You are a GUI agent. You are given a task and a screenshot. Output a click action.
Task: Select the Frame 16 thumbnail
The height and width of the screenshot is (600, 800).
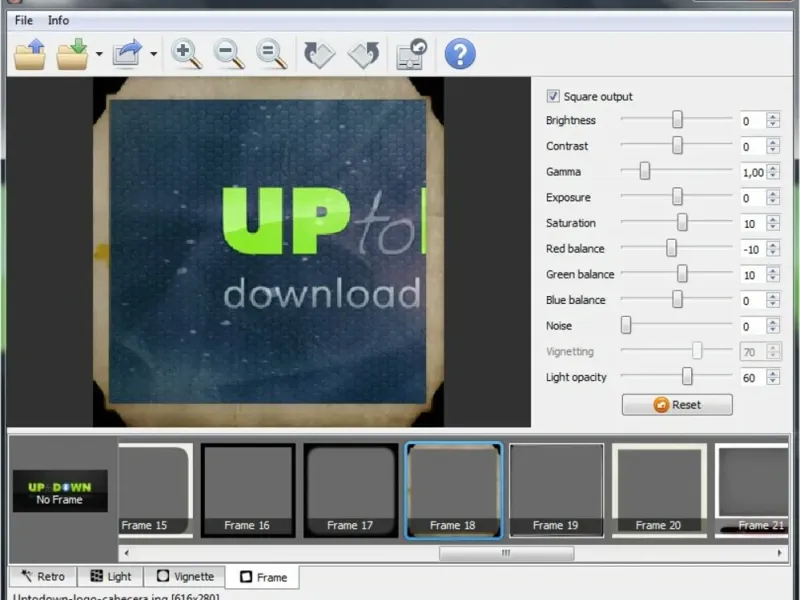(x=247, y=490)
